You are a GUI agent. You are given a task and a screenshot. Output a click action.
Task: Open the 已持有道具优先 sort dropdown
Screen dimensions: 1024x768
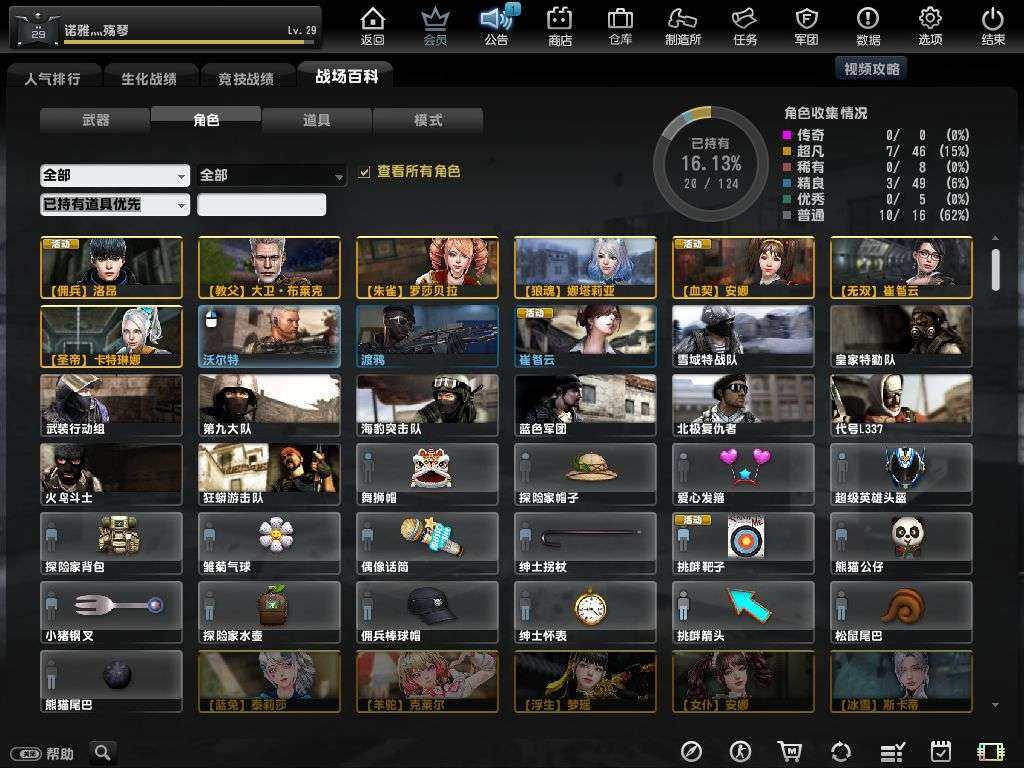pos(114,204)
